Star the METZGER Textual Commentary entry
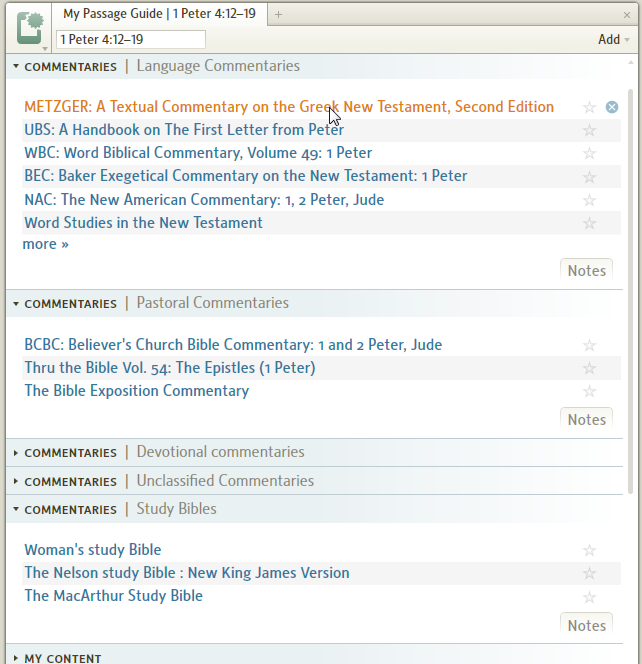 (589, 107)
